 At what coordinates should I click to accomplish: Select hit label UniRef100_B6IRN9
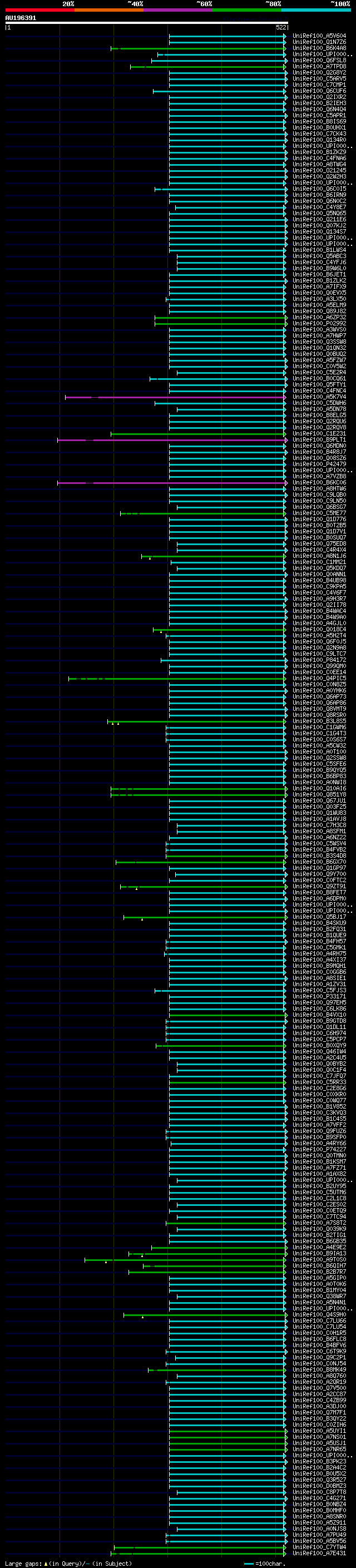pyautogui.click(x=319, y=195)
